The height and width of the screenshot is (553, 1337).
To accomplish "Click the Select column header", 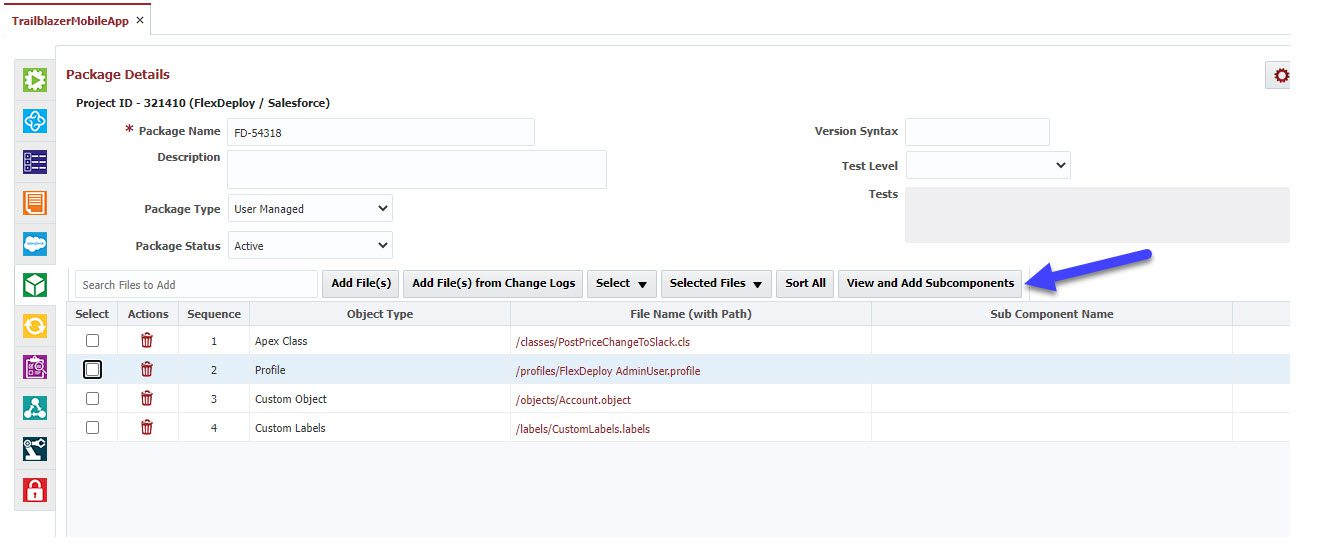I will 92,314.
